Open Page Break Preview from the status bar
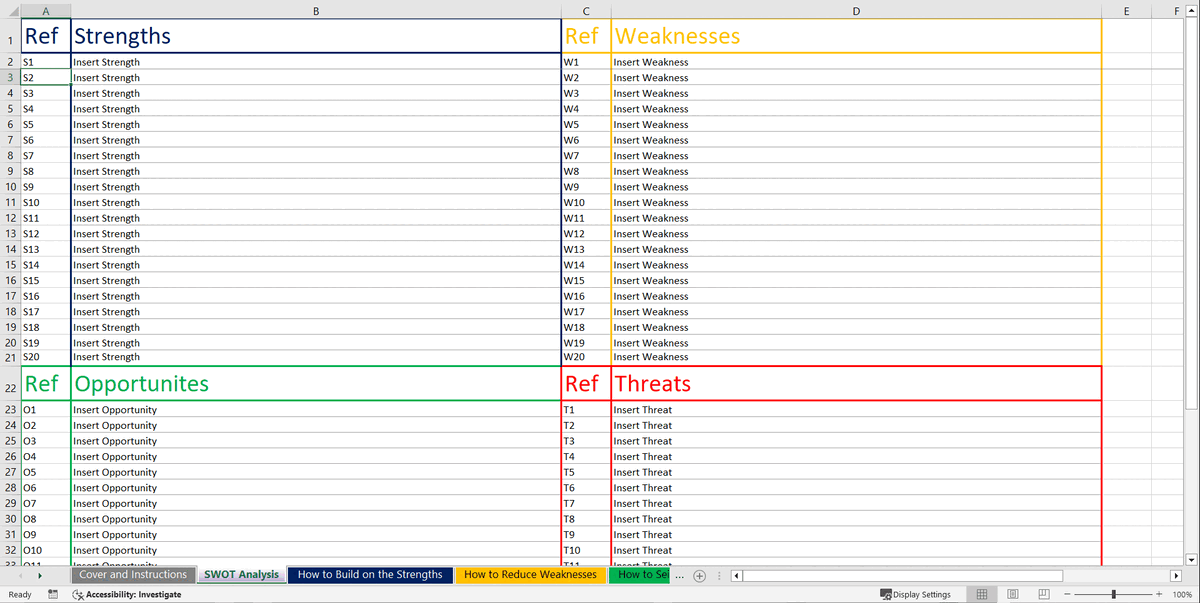The width and height of the screenshot is (1200, 603). click(1044, 594)
